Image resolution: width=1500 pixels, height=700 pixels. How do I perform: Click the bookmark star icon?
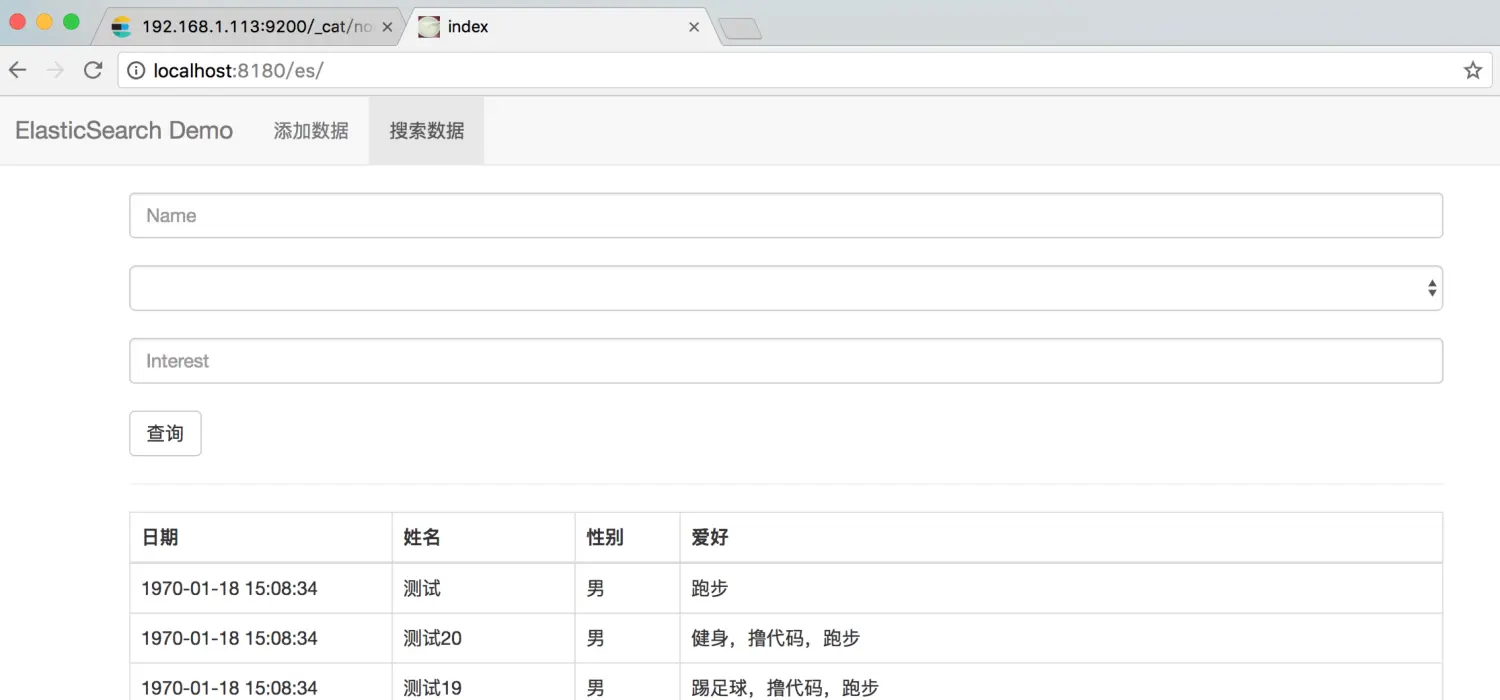(1472, 70)
